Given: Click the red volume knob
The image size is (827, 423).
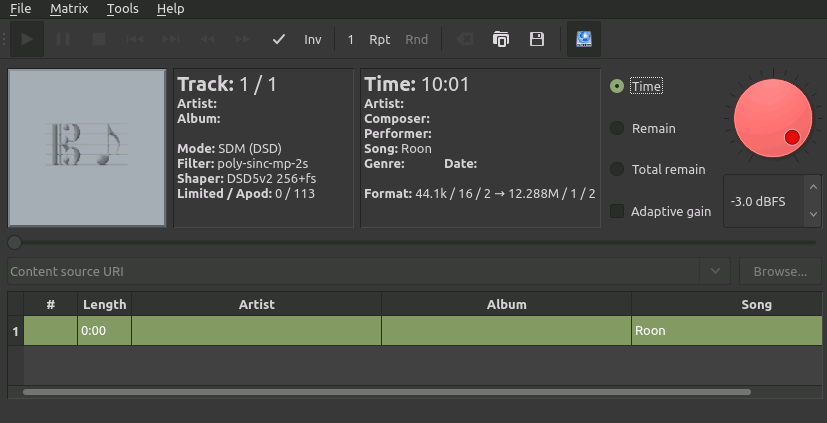Looking at the screenshot, I should click(x=773, y=118).
